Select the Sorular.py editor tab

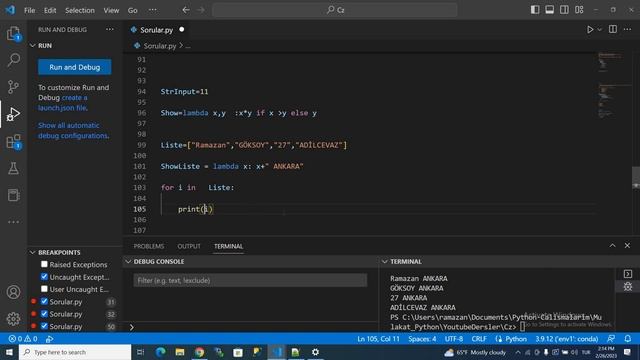point(157,30)
